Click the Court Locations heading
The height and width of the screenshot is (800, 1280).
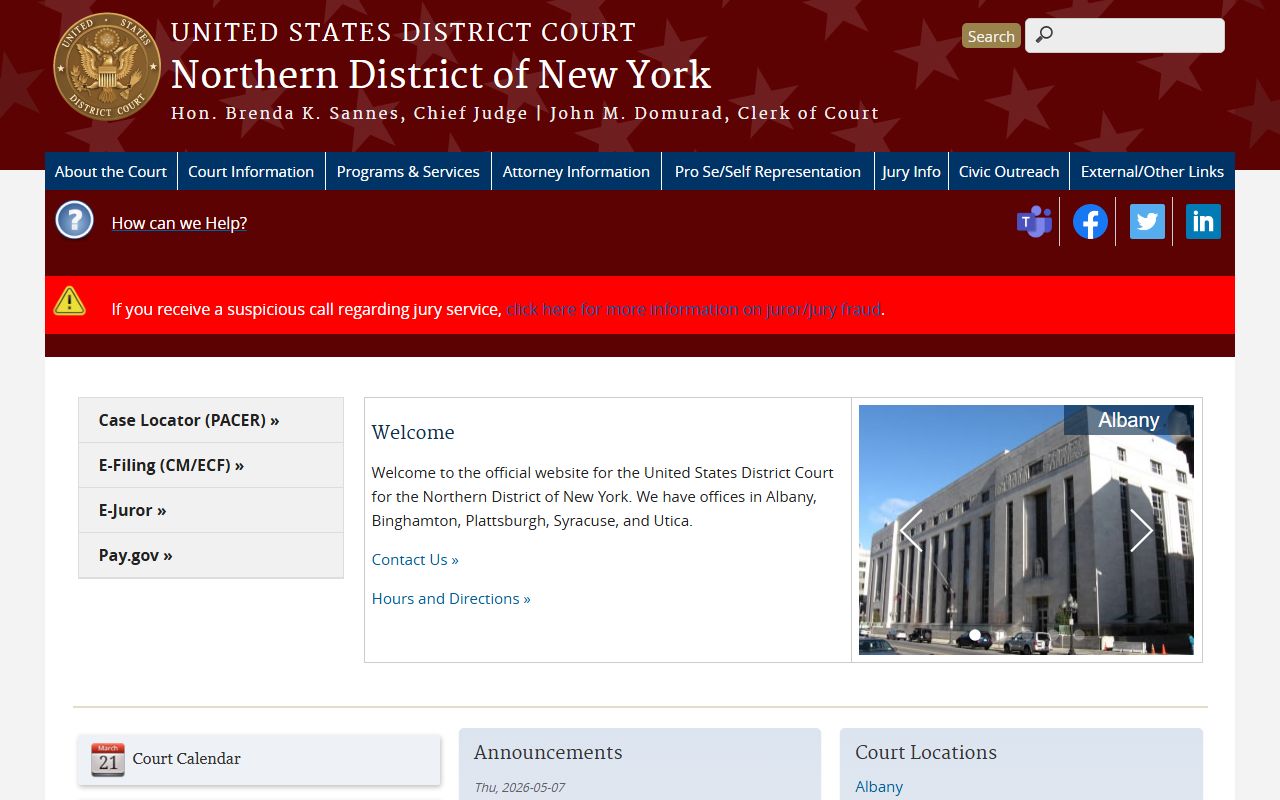tap(926, 752)
